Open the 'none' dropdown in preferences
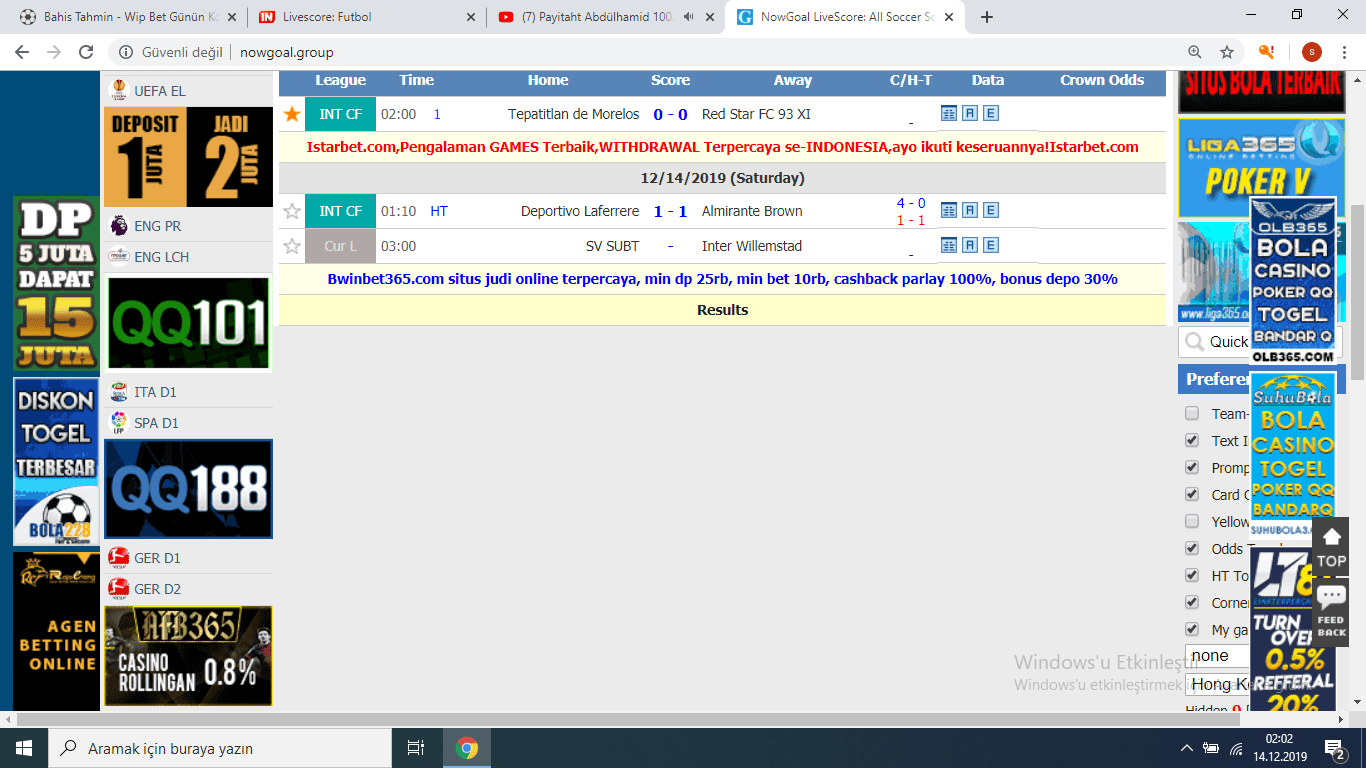The width and height of the screenshot is (1366, 768). pos(1218,656)
